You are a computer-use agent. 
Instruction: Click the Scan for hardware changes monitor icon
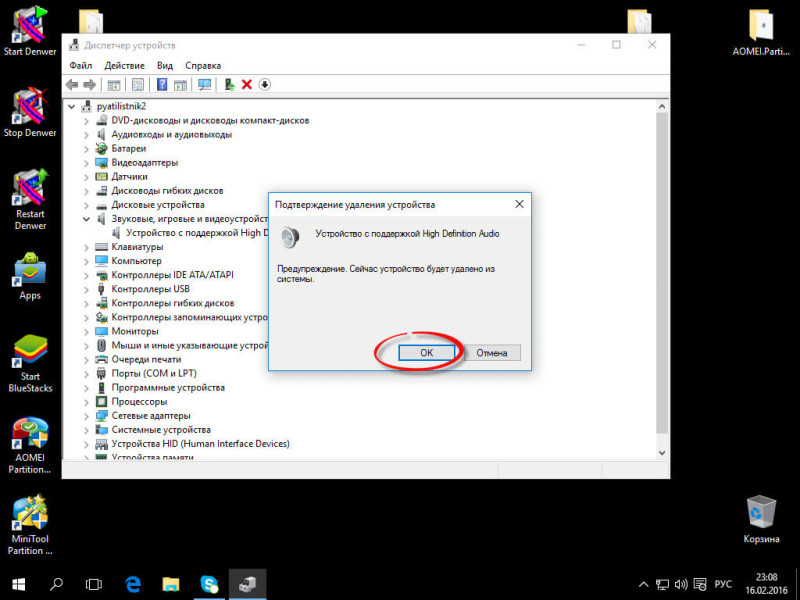[x=205, y=85]
